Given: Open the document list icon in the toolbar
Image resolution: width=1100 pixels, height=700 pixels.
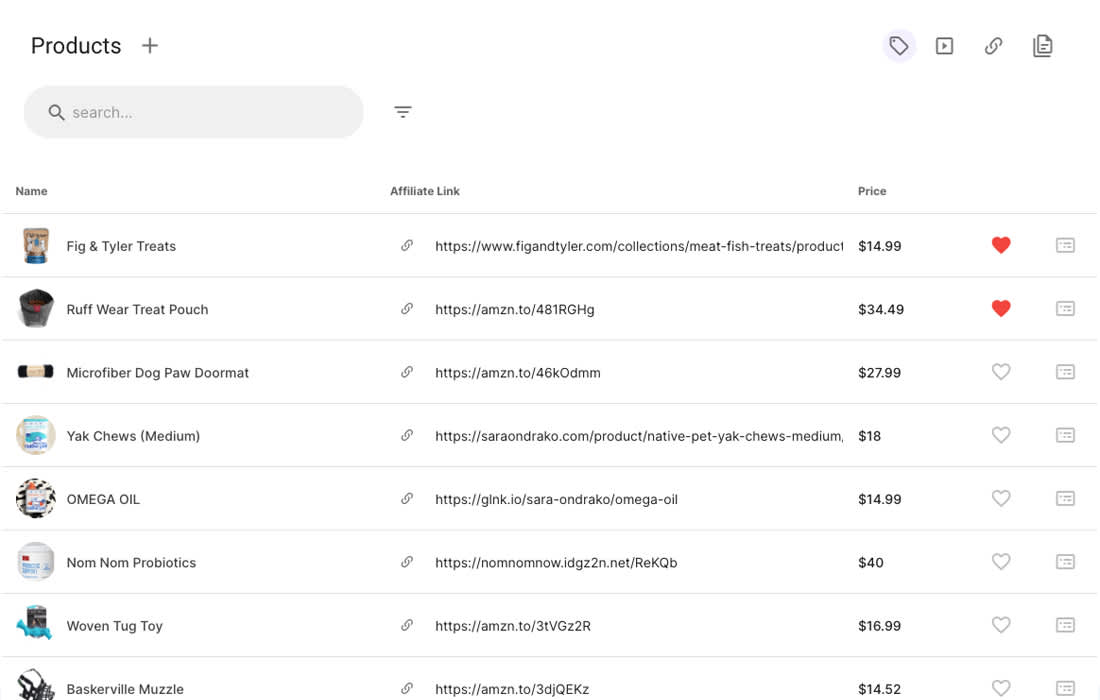Looking at the screenshot, I should [1042, 46].
